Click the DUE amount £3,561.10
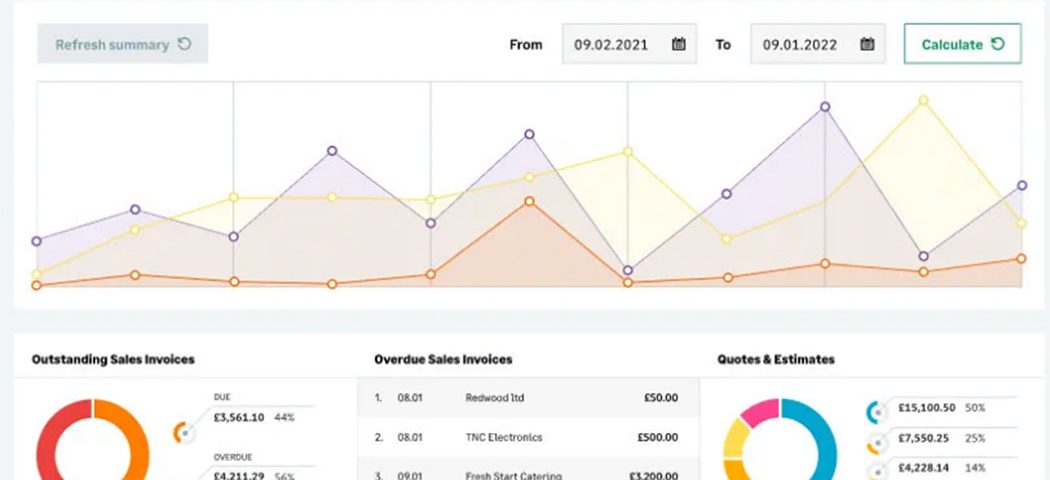 click(x=239, y=417)
